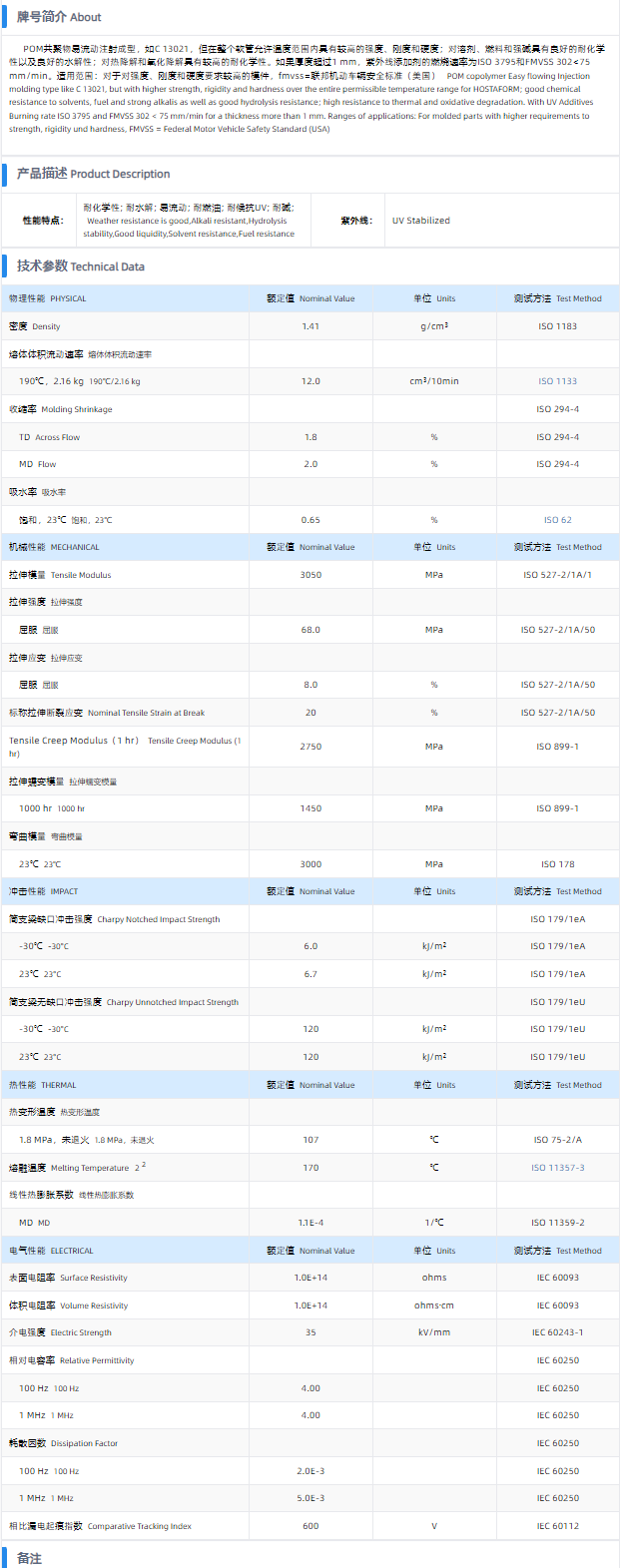Select the MECHANICAL section header label
Viewport: 620px width, 1568px height.
pyautogui.click(x=54, y=547)
